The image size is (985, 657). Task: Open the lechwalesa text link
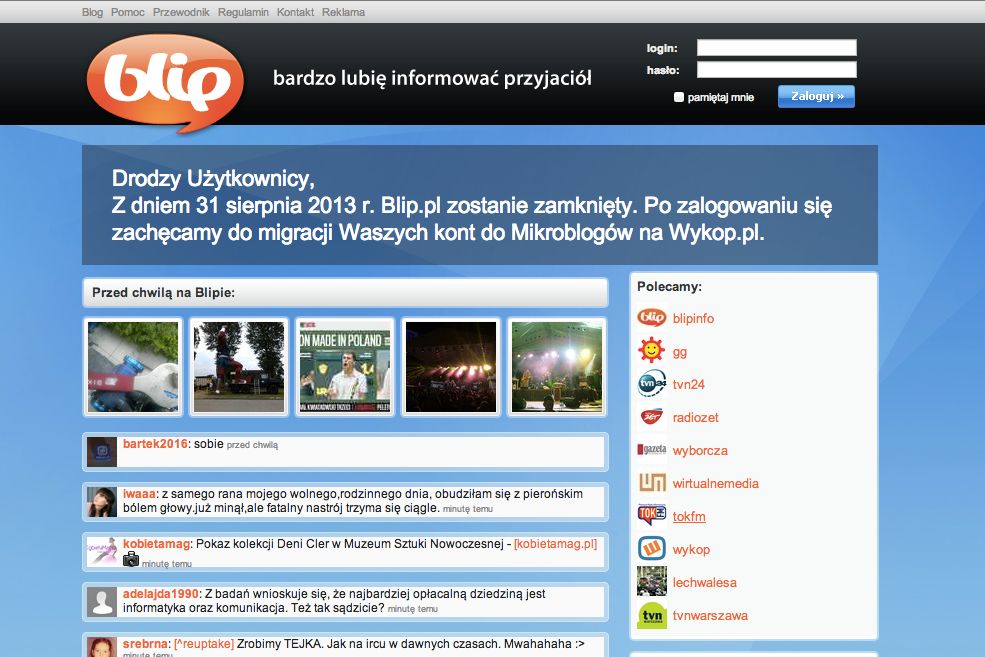[x=705, y=583]
